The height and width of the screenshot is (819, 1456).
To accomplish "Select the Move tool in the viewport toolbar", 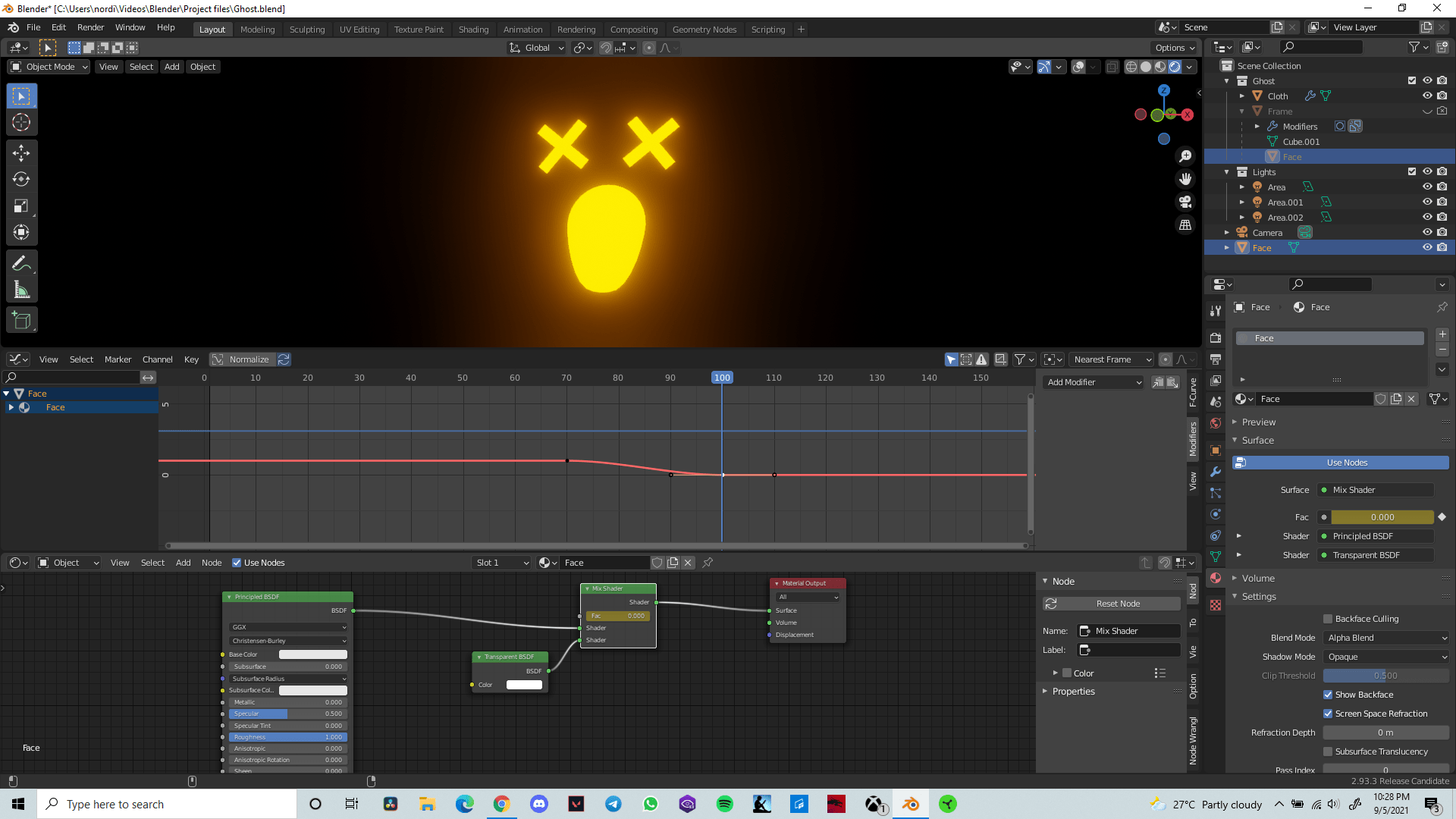I will coord(21,152).
